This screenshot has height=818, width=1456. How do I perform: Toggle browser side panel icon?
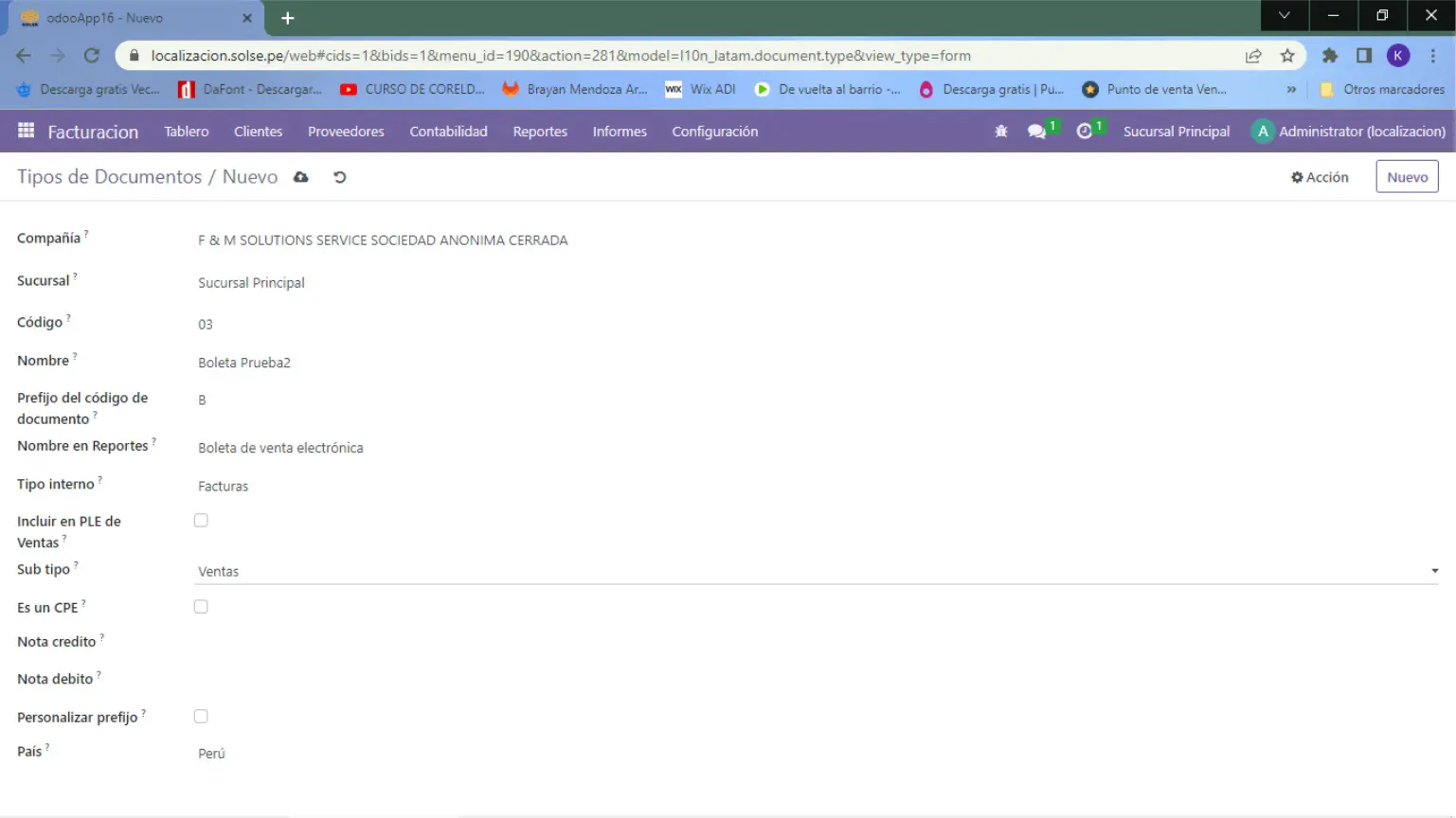[1364, 56]
